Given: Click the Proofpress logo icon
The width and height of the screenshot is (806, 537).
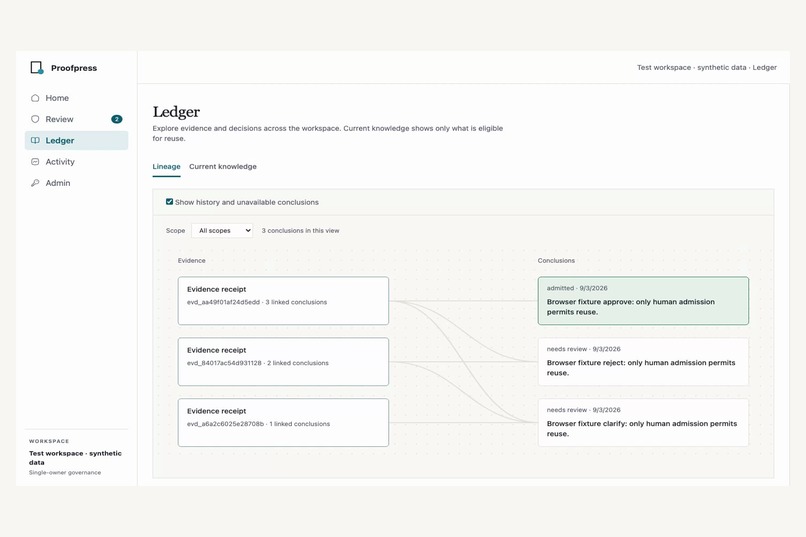Looking at the screenshot, I should [x=37, y=68].
